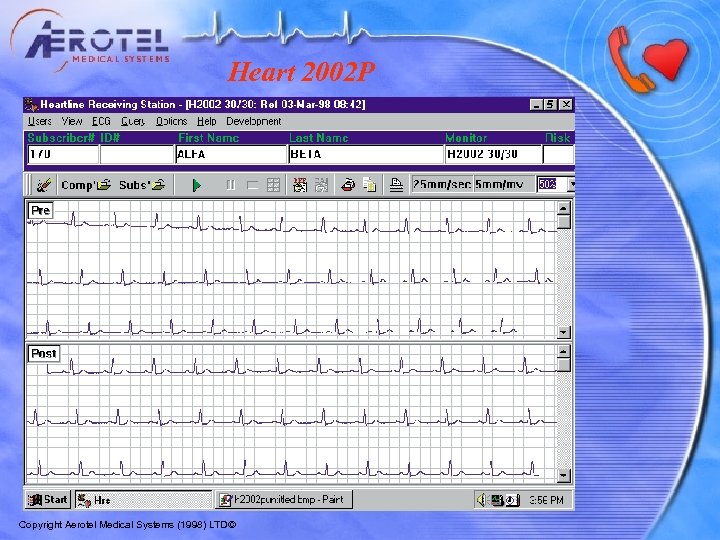Image resolution: width=720 pixels, height=540 pixels.
Task: Click the Subscriber# field showing 170
Action: click(63, 155)
